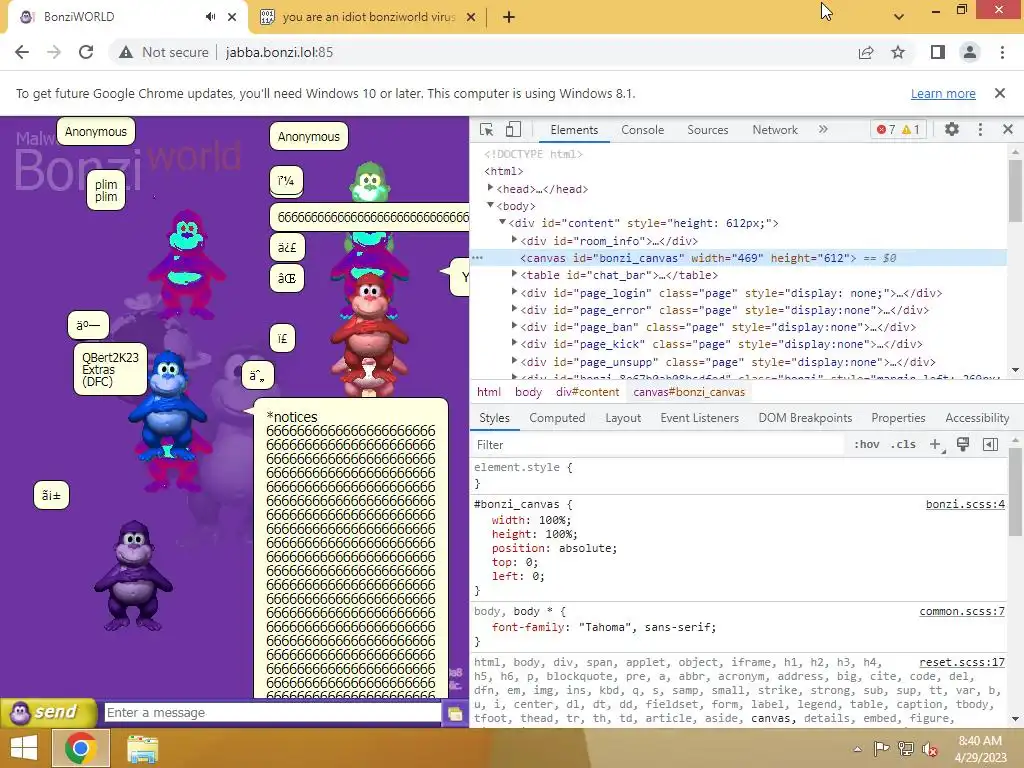Open the bonzi.scss:4 source link
This screenshot has height=768, width=1024.
[965, 504]
